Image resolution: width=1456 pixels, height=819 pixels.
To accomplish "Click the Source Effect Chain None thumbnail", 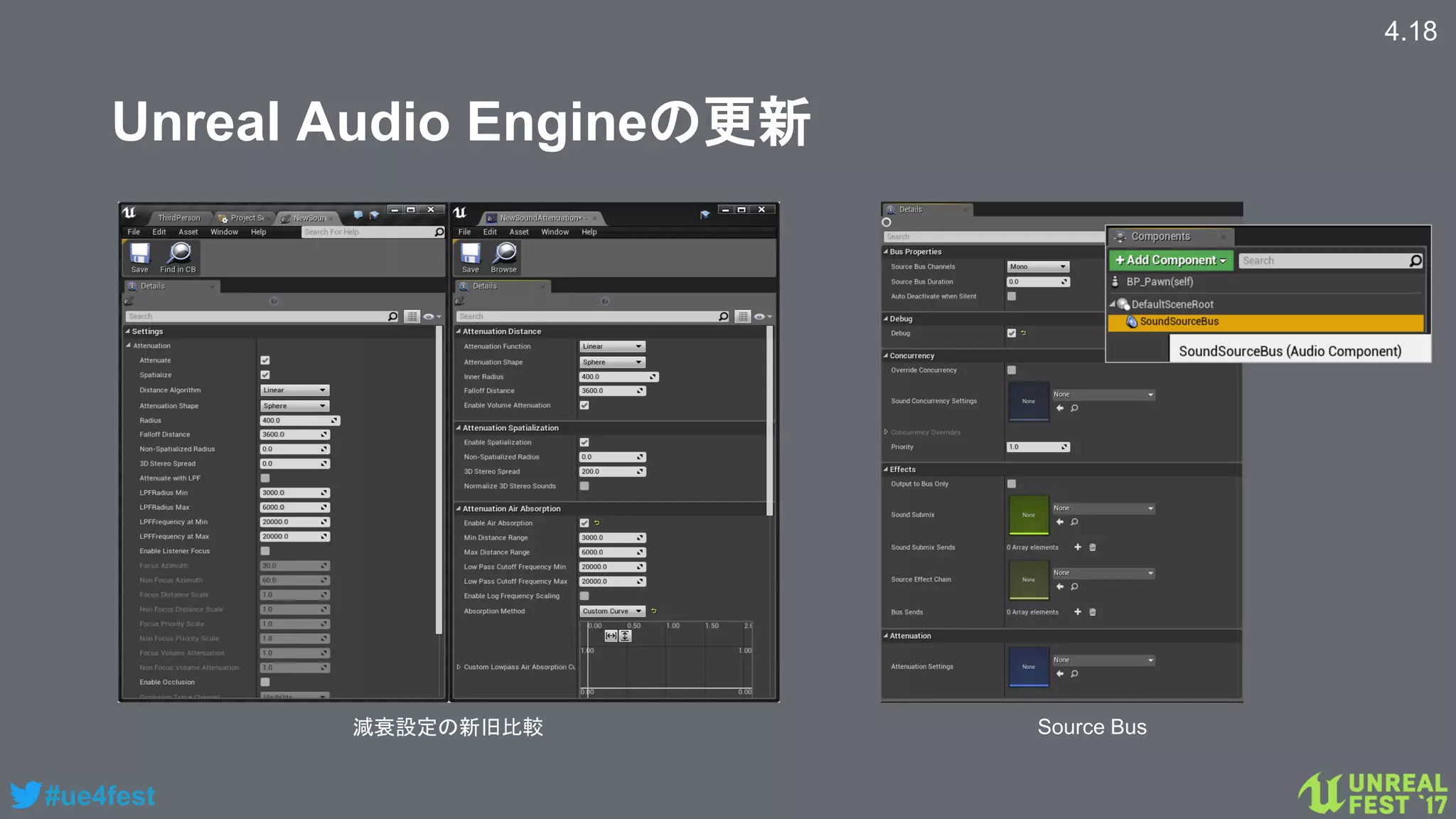I will click(1029, 579).
